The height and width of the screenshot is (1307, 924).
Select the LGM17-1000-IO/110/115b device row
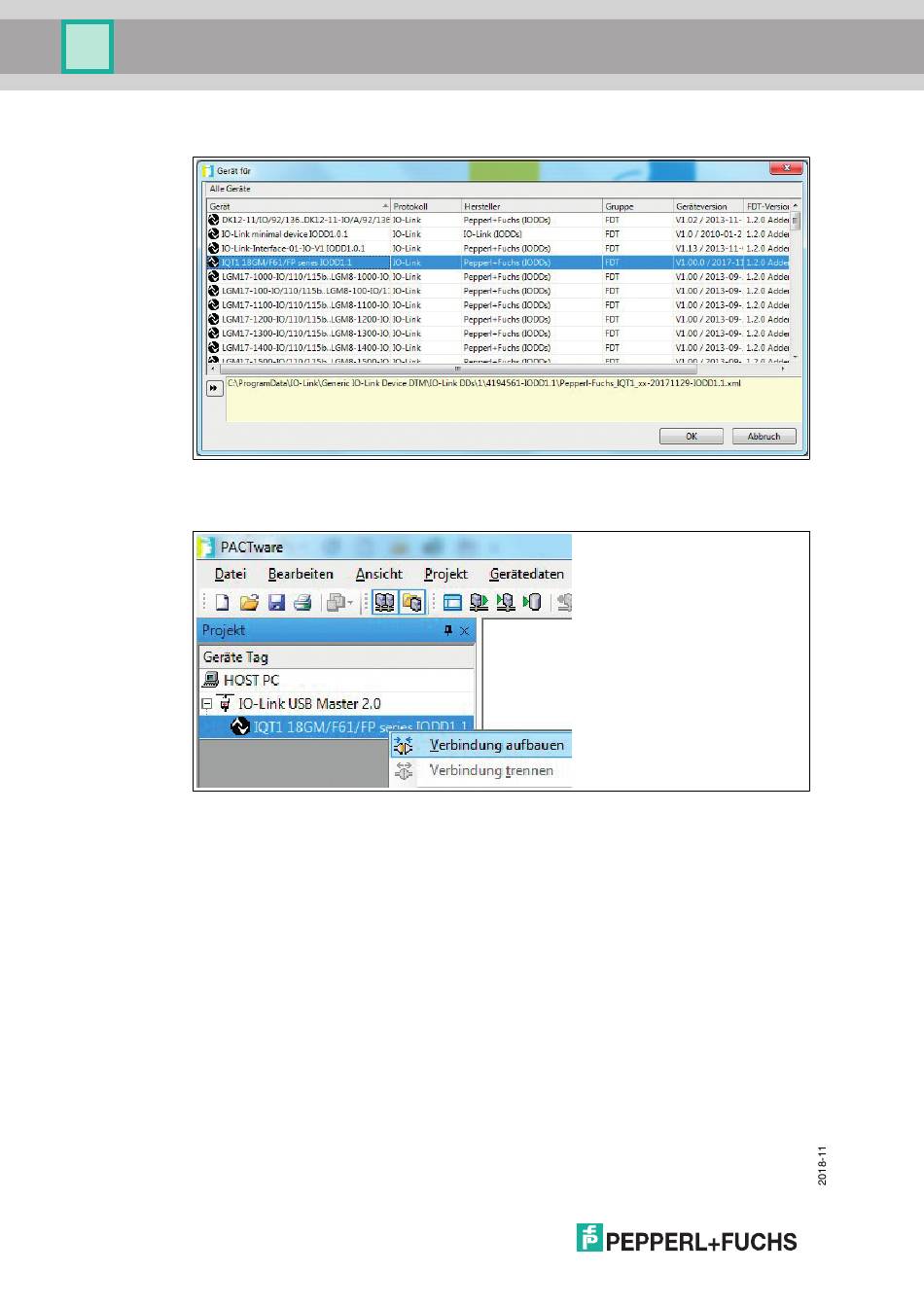point(498,276)
